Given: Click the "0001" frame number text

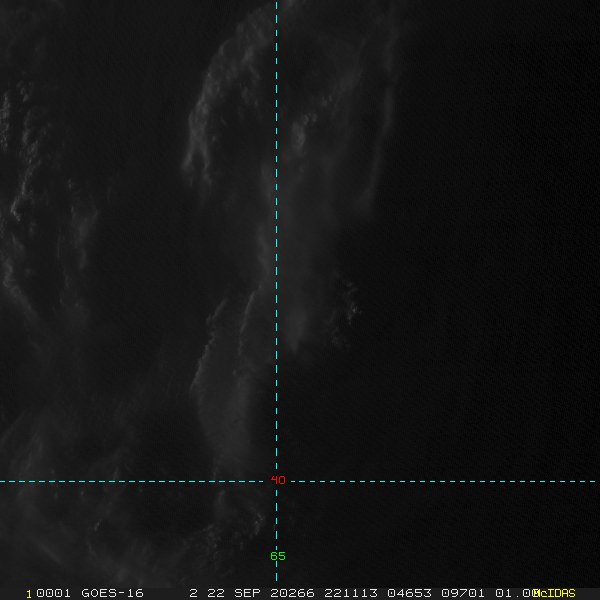Looking at the screenshot, I should pos(53,593).
